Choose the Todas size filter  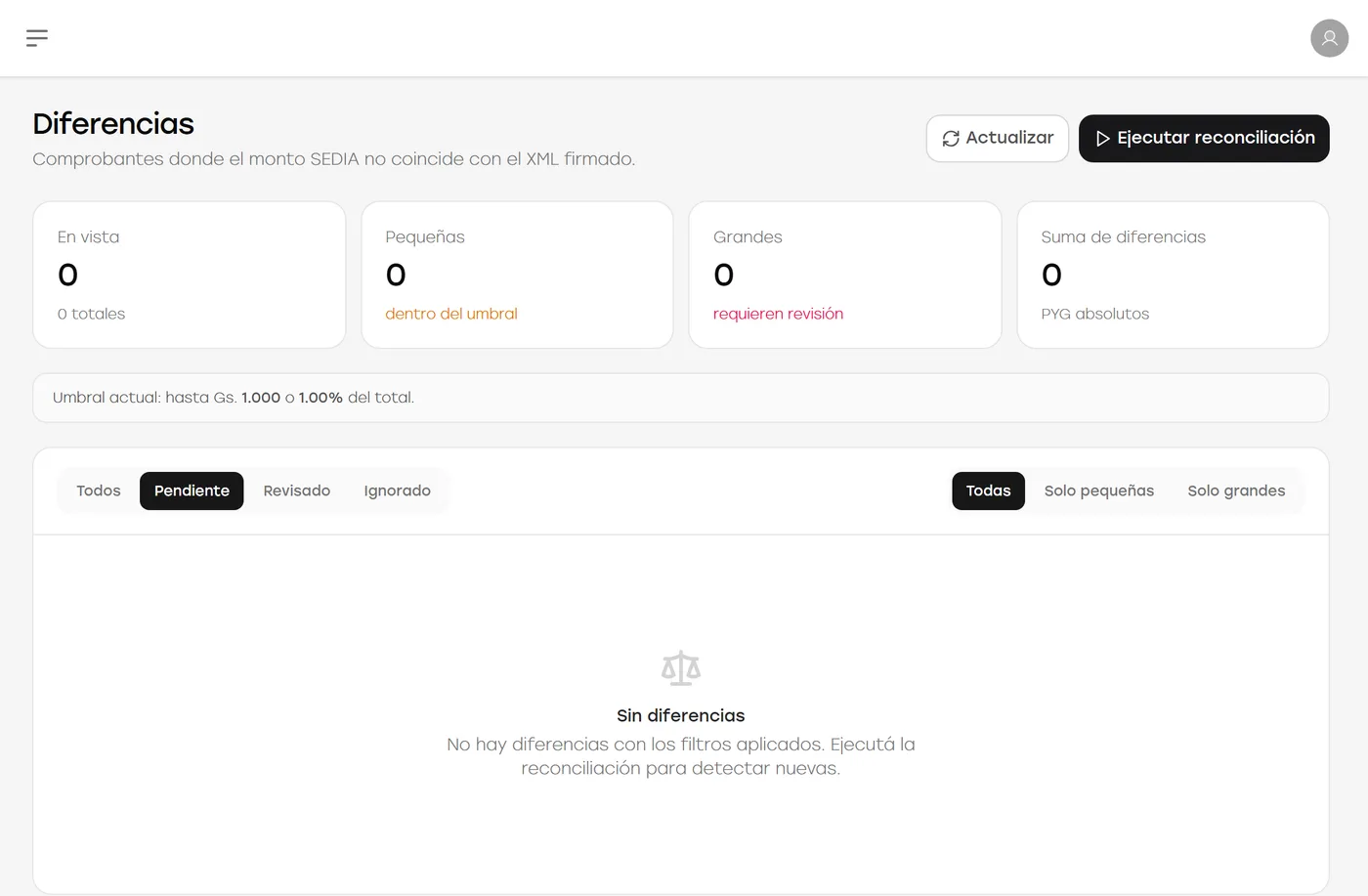point(988,491)
